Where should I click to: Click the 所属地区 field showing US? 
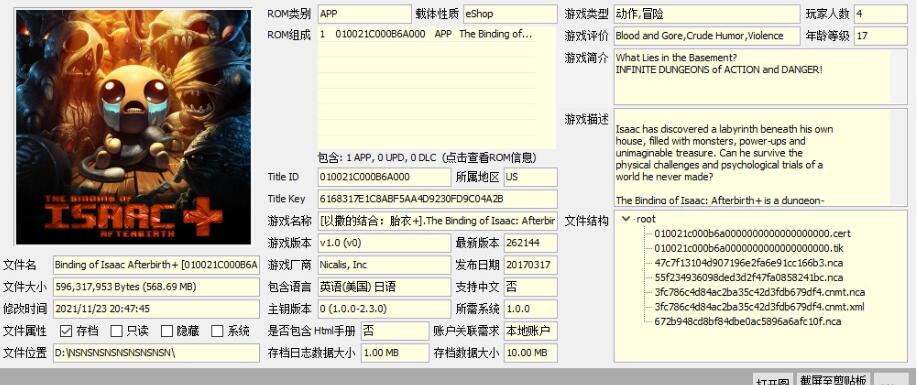530,177
